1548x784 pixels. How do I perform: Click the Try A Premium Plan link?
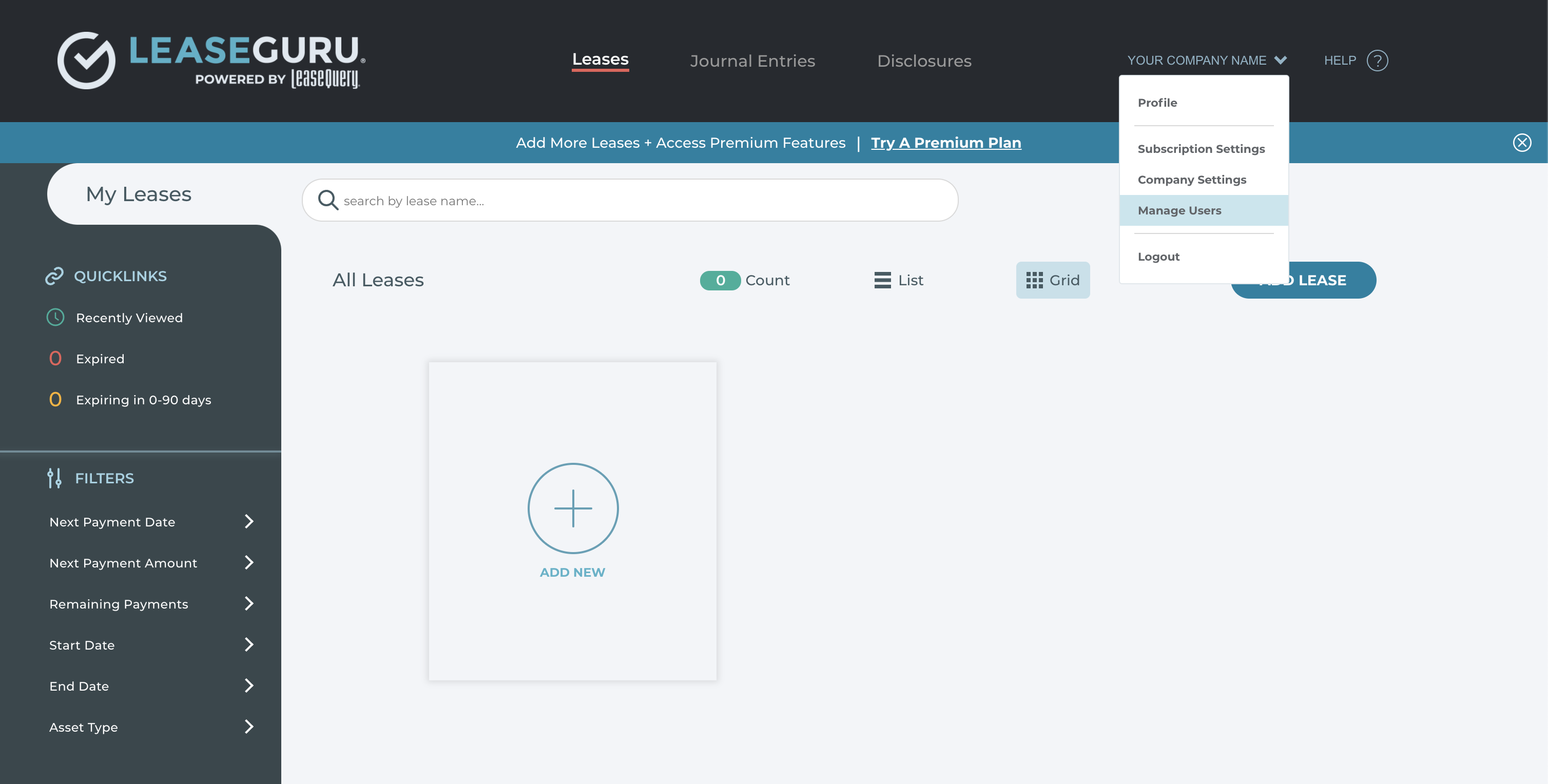(945, 143)
